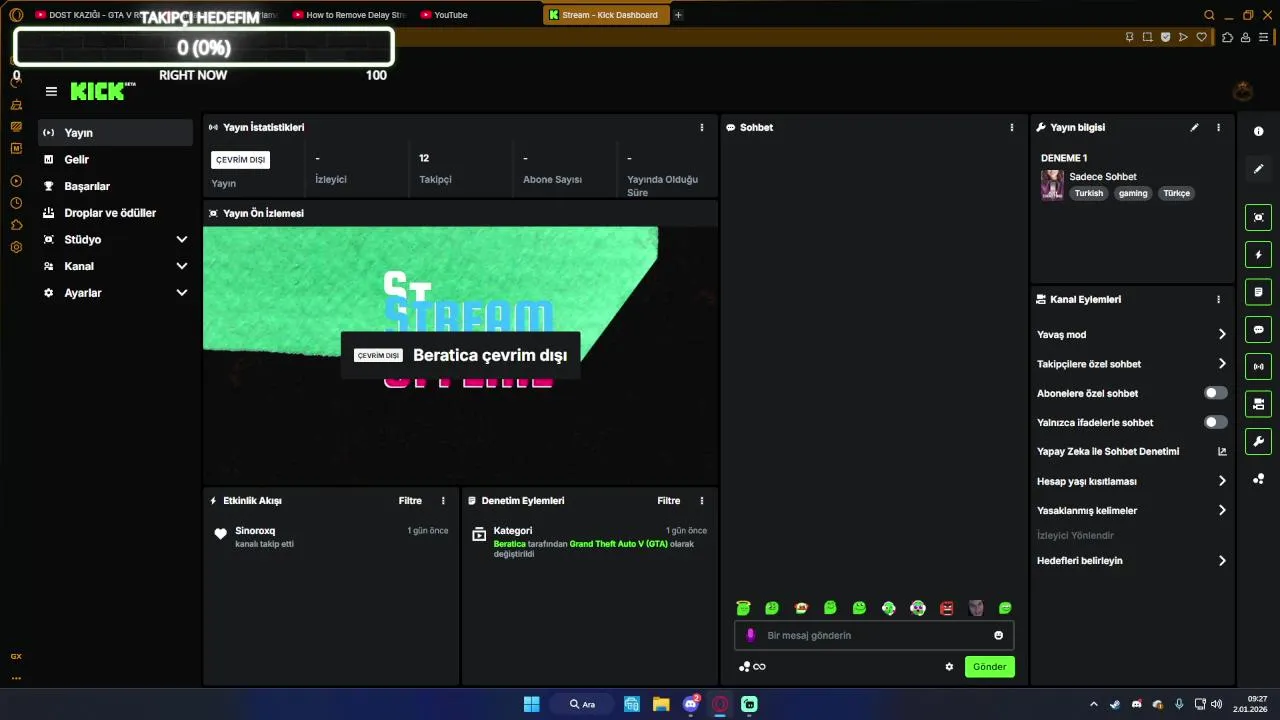Screen dimensions: 1280x720
Task: Open Yasaklanmış kelimeler settings
Action: (x=1132, y=510)
